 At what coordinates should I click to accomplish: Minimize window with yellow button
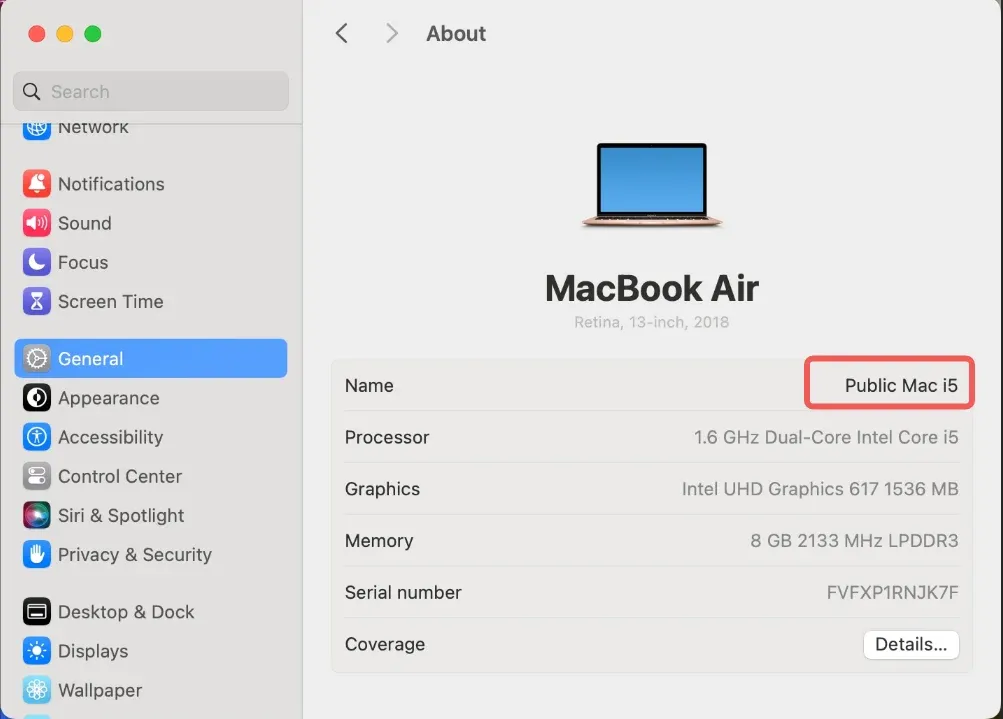point(65,33)
